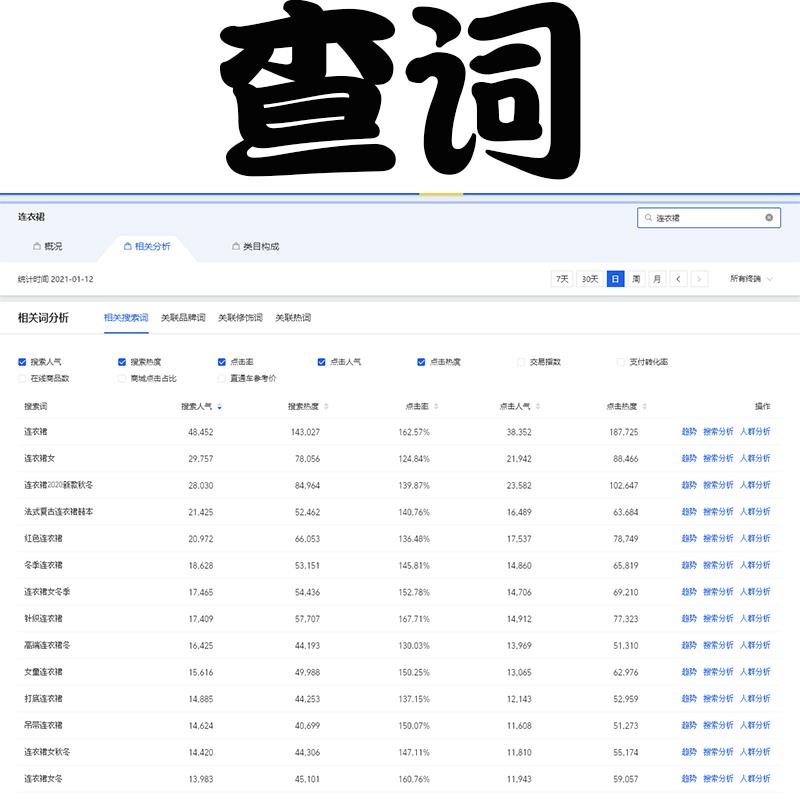Screen dimensions: 800x800
Task: Go to previous date with left arrow
Action: 678,279
